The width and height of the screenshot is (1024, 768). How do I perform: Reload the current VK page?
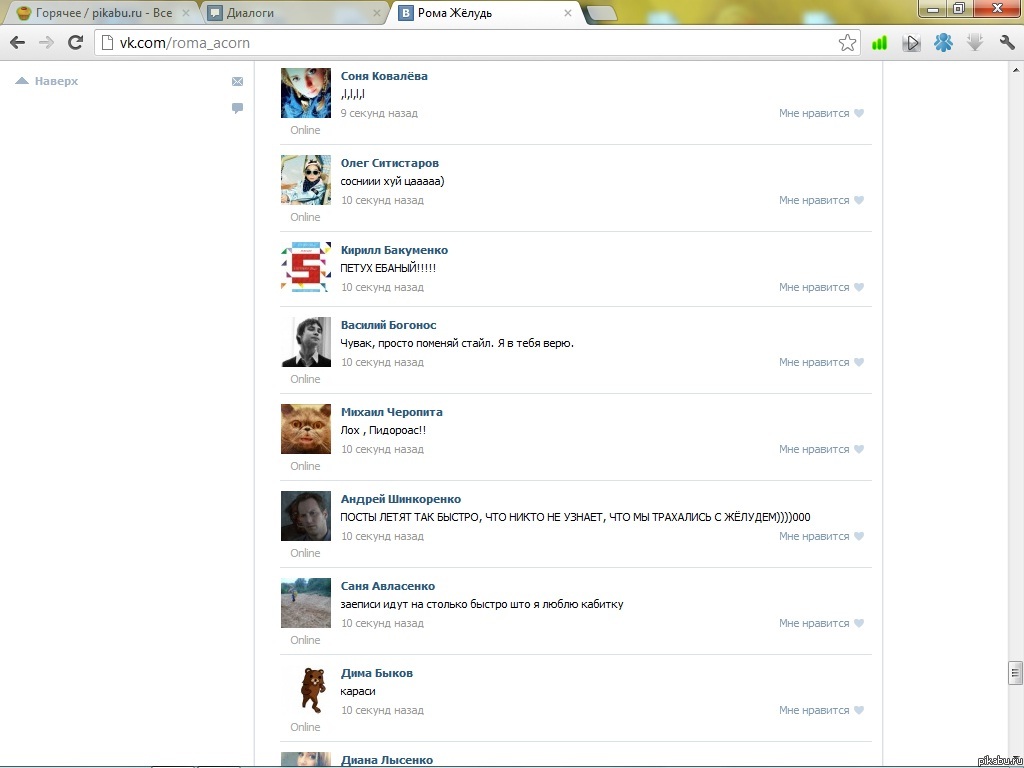point(75,43)
